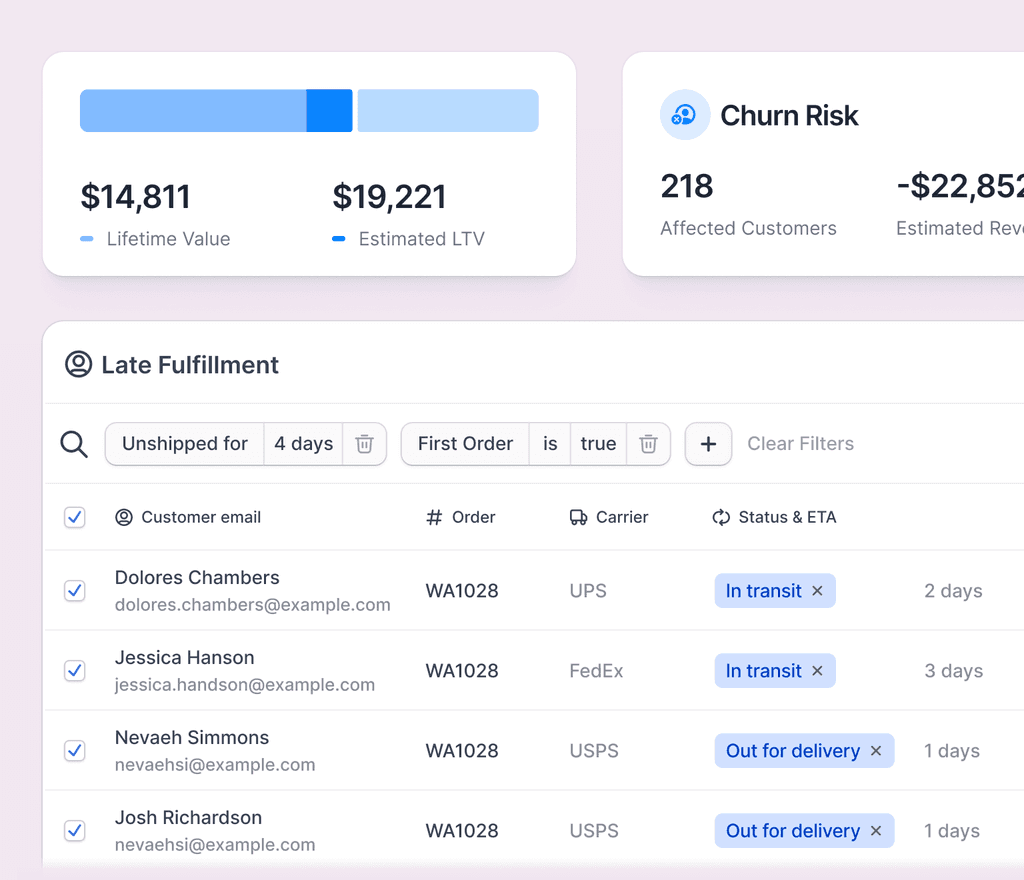Add a new filter with plus button
This screenshot has height=880, width=1024.
(x=708, y=444)
